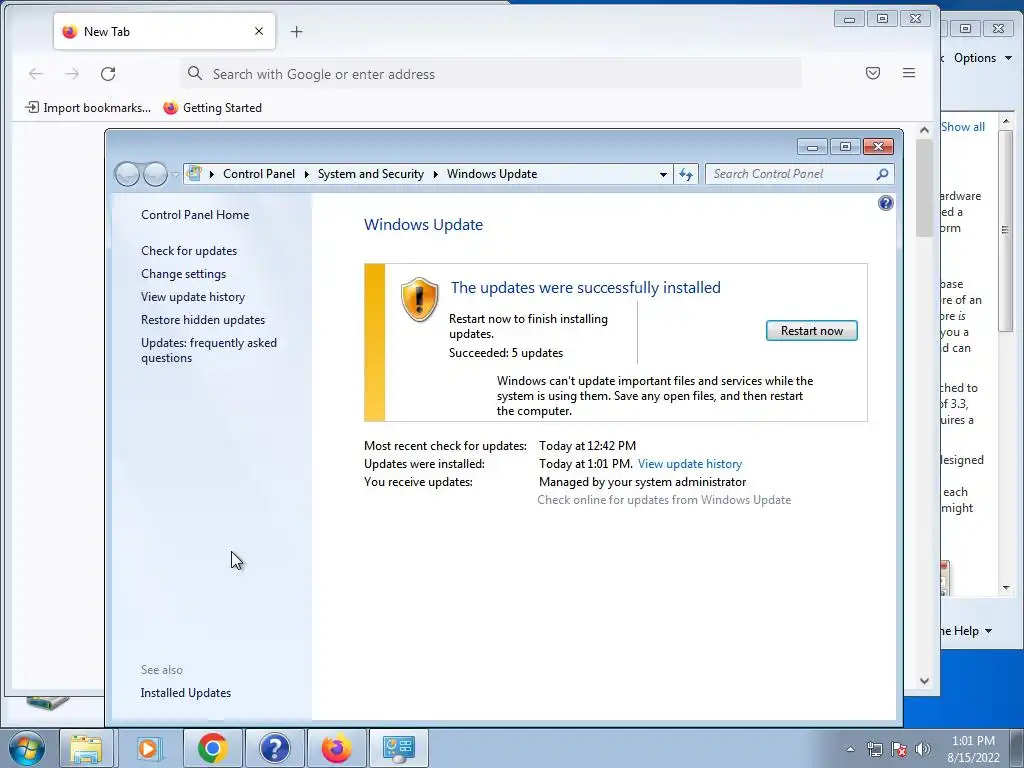
Task: Open Restore hidden updates link
Action: click(202, 319)
